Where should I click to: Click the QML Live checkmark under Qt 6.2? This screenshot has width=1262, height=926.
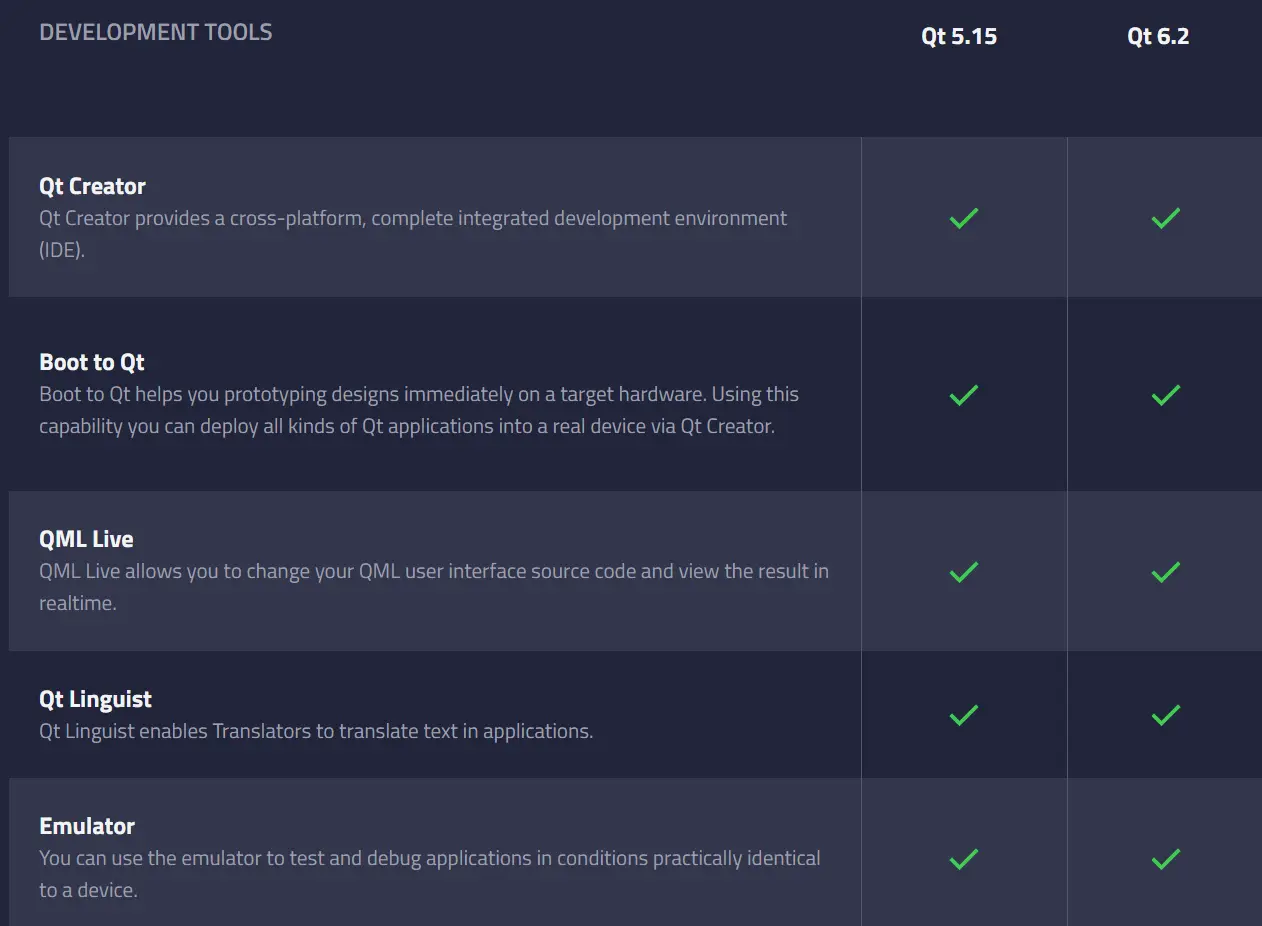coord(1165,572)
